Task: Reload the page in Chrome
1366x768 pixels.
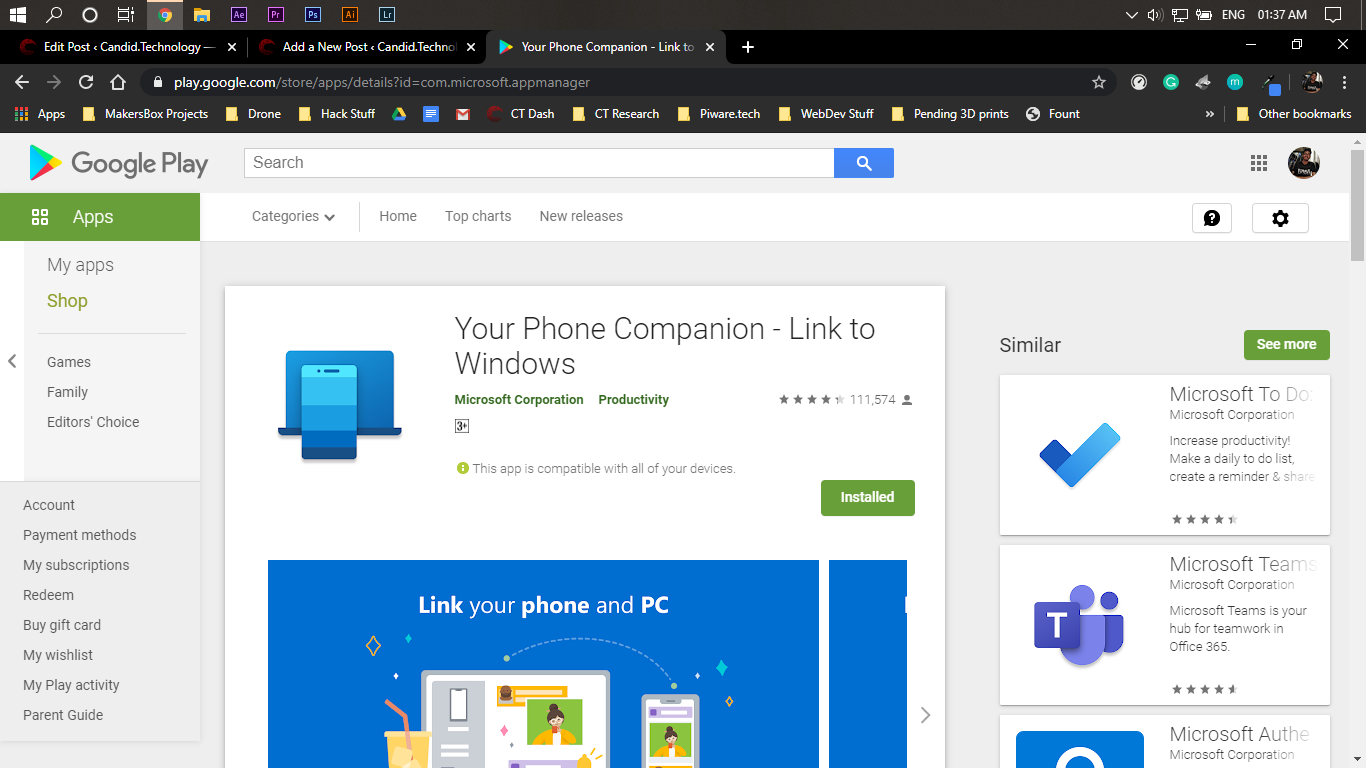Action: click(x=86, y=82)
